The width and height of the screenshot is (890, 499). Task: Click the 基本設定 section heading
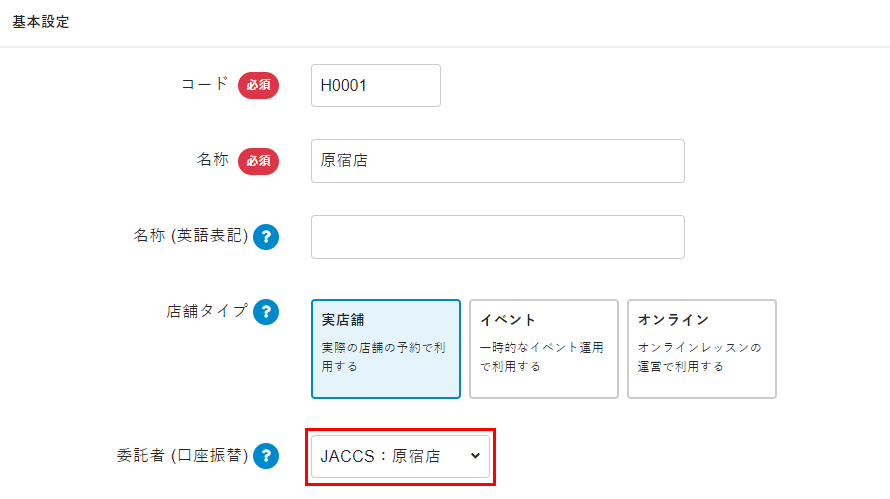click(x=41, y=21)
